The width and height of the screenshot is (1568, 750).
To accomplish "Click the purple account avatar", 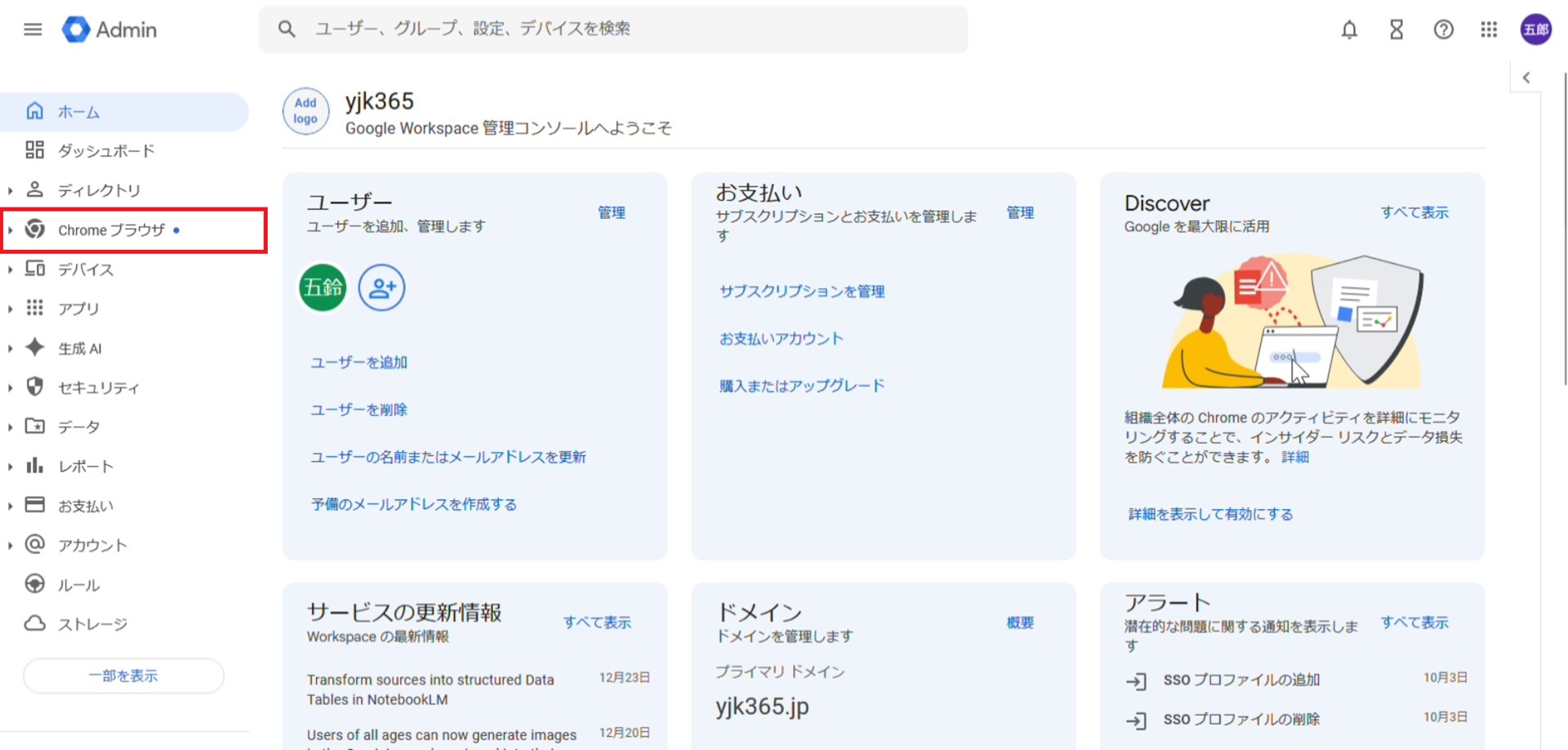I will pyautogui.click(x=1535, y=29).
